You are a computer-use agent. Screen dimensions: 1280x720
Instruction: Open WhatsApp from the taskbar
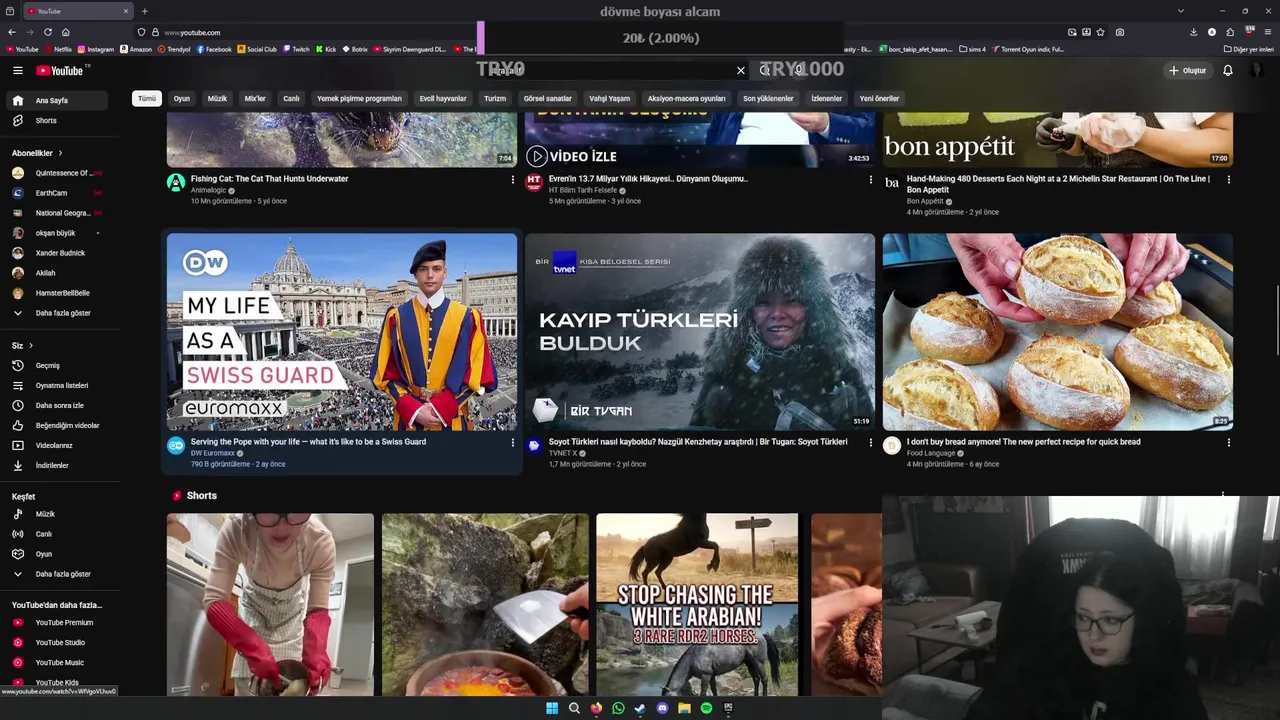618,708
